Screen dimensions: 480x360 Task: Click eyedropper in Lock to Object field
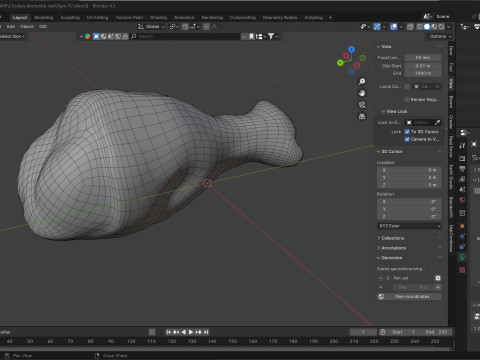pyautogui.click(x=437, y=122)
